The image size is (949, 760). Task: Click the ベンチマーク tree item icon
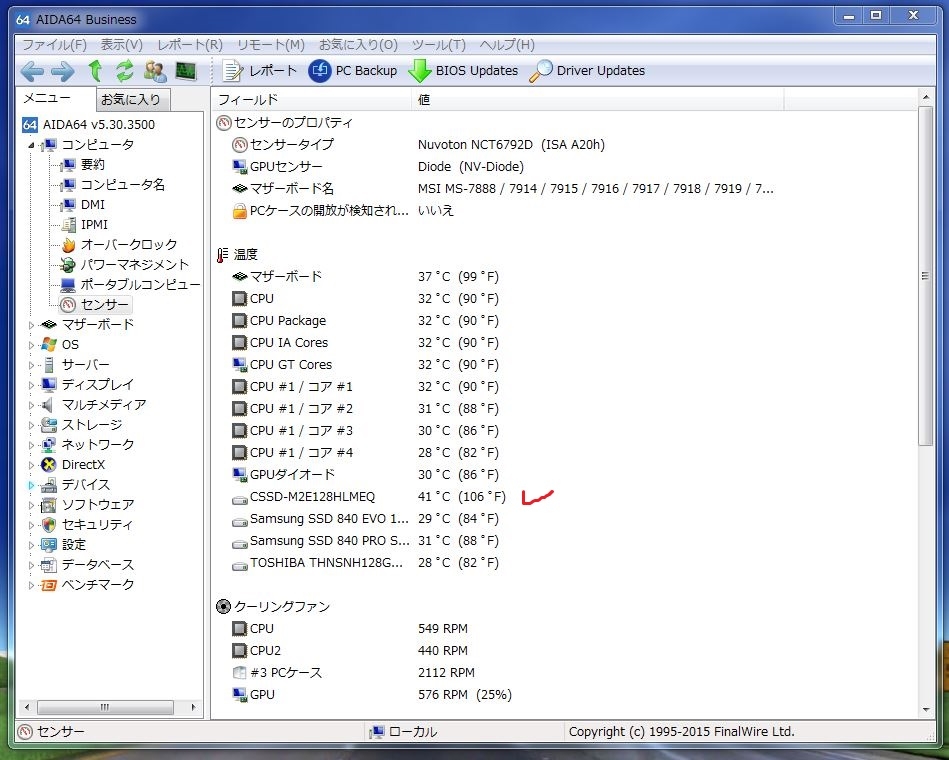point(48,585)
